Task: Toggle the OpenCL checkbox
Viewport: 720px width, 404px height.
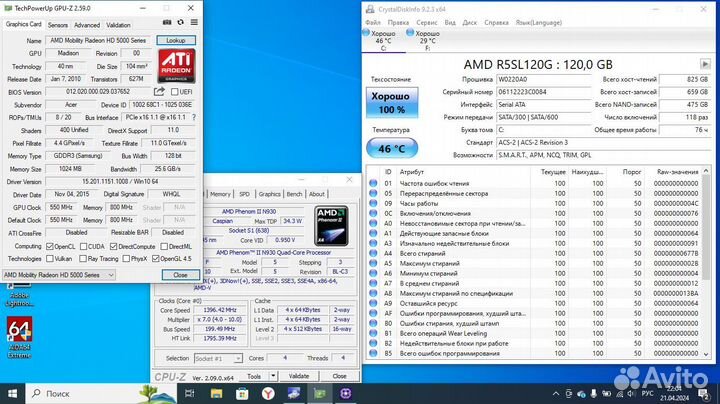Action: tap(50, 247)
